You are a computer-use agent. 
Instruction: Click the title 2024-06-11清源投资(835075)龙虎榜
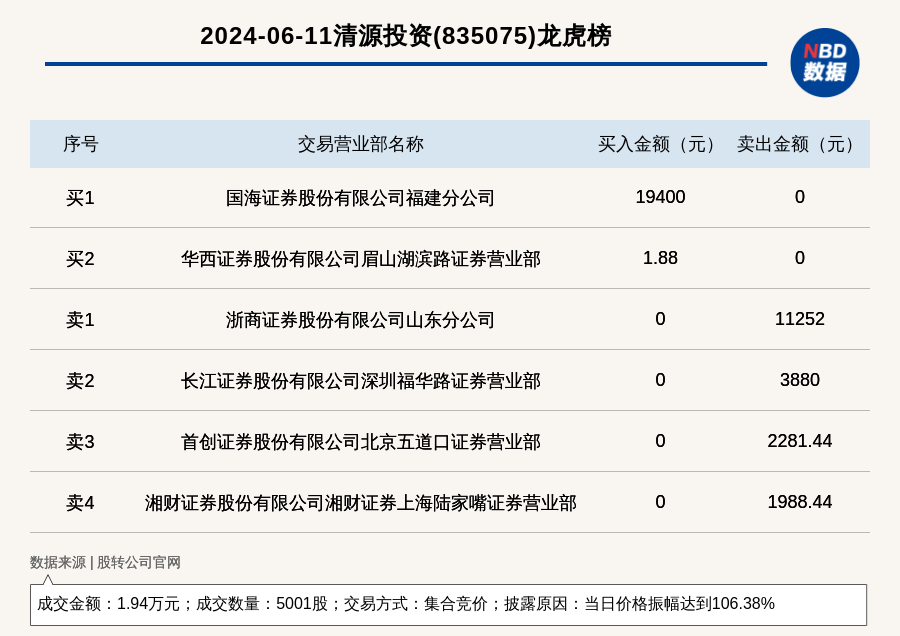pos(406,36)
